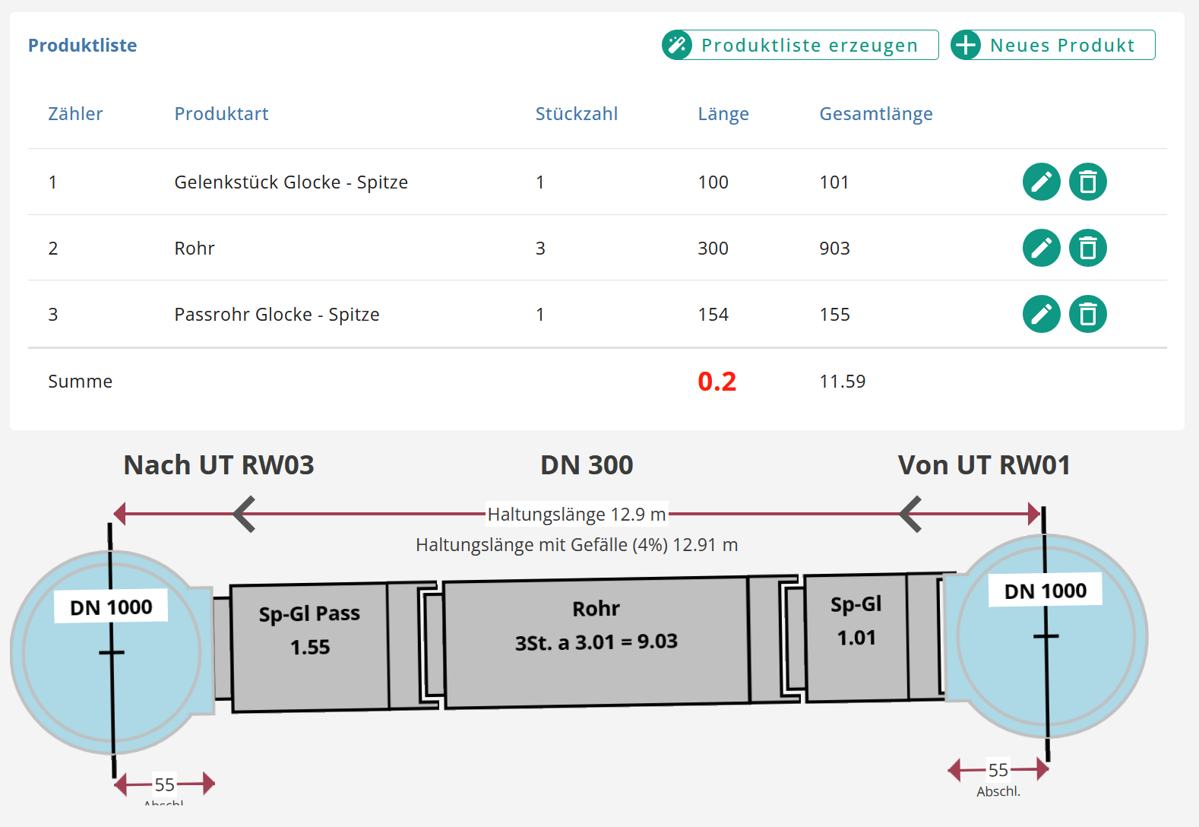The image size is (1199, 827).
Task: Delete the Passrohr Glocke - Spitze row
Action: (x=1087, y=314)
